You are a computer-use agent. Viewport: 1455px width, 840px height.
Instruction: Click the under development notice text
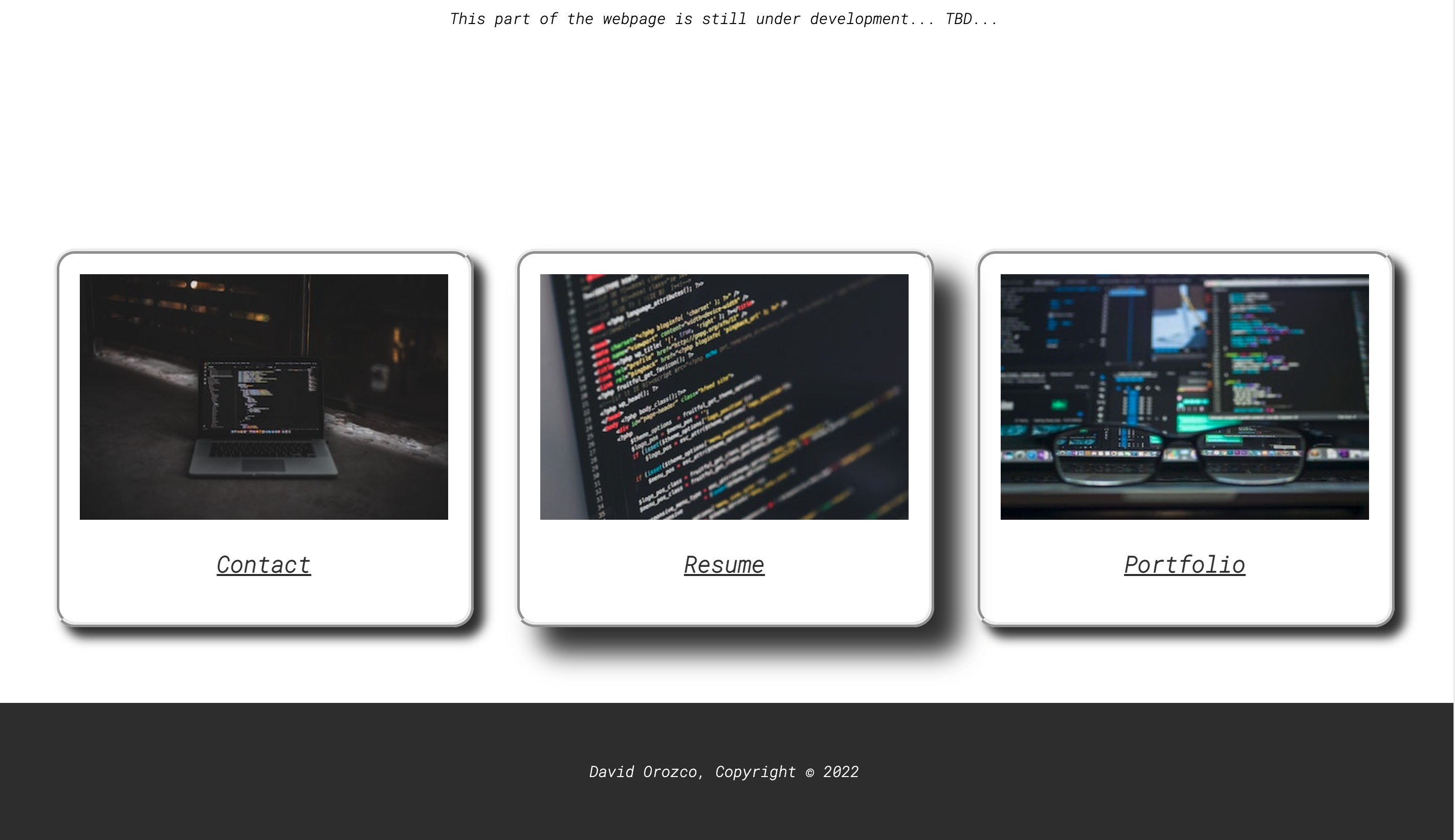coord(723,18)
